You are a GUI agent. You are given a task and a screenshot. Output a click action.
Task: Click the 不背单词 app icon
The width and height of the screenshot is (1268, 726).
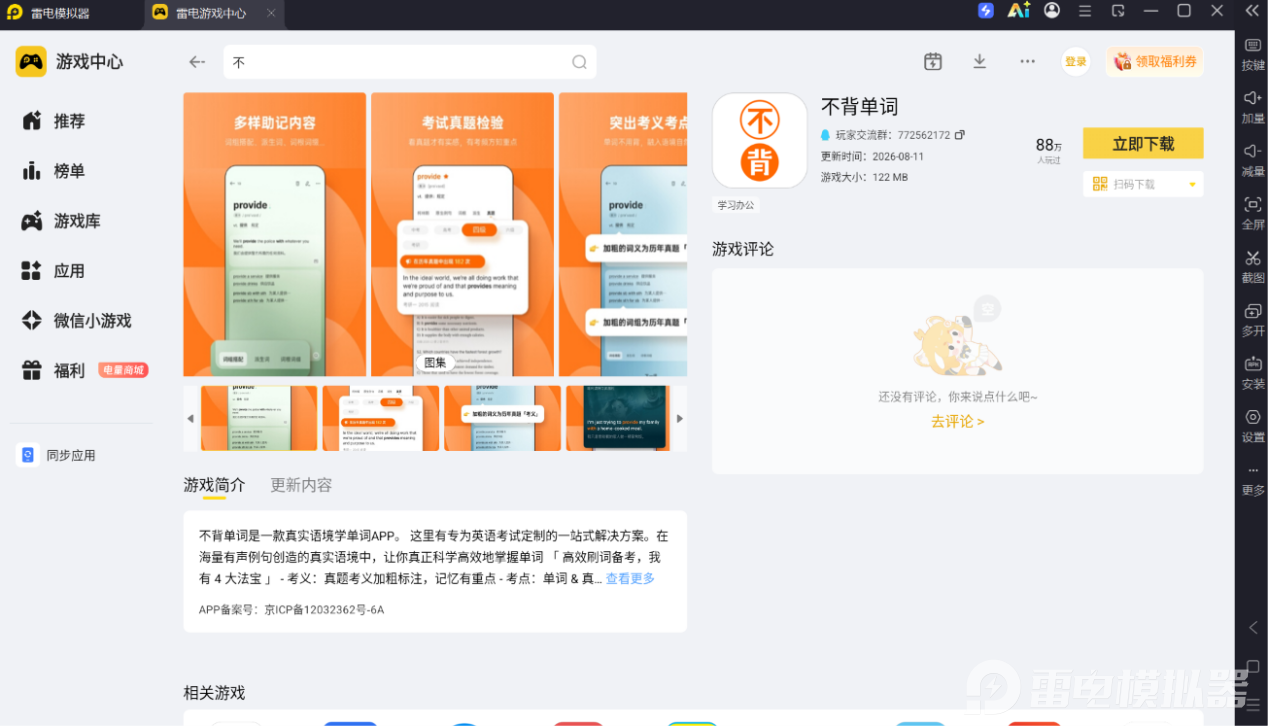(759, 141)
